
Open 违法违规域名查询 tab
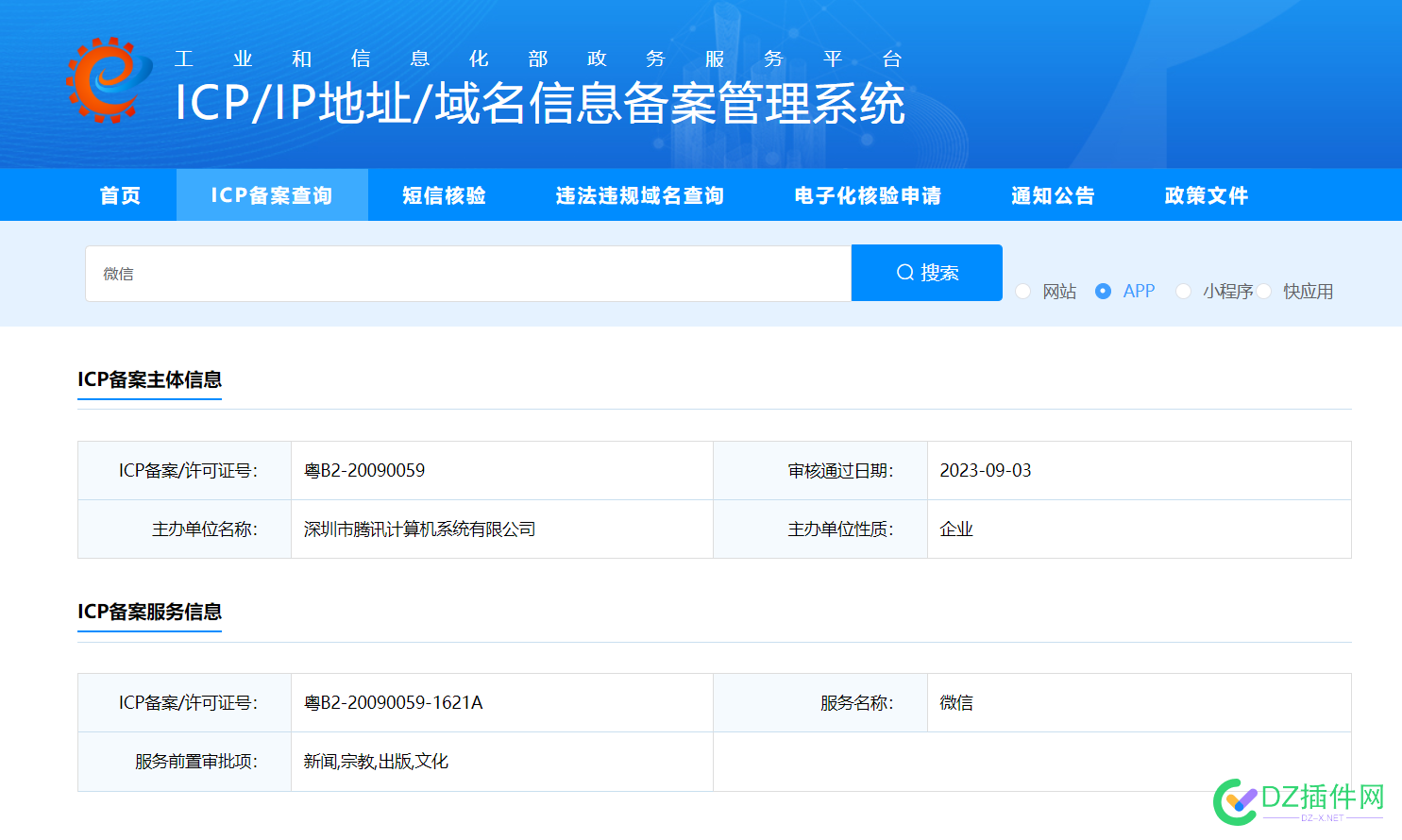point(640,195)
